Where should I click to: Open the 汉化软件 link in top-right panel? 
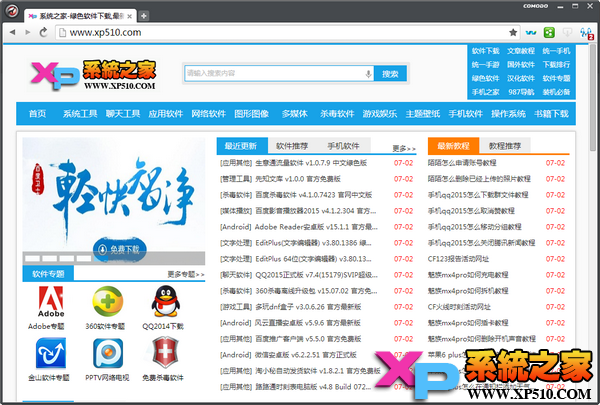521,78
